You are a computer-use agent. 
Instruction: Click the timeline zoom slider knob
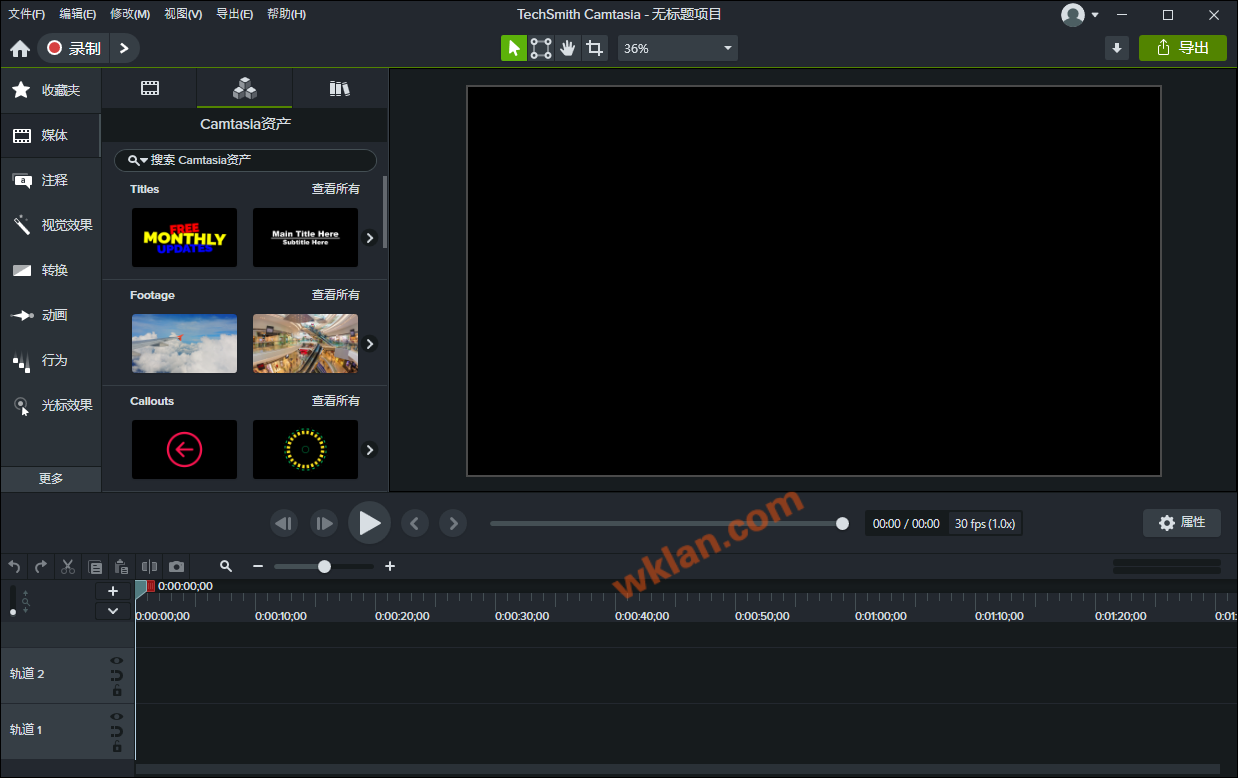pyautogui.click(x=324, y=566)
